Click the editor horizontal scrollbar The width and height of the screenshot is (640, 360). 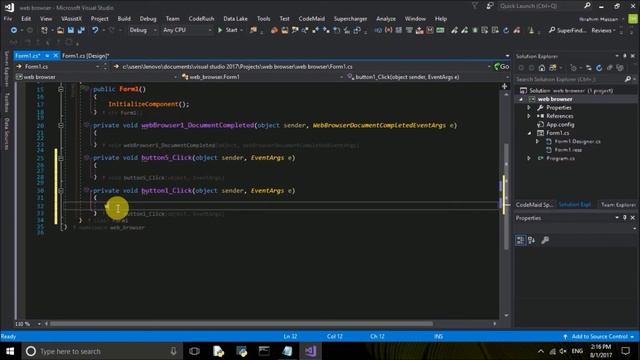241,324
